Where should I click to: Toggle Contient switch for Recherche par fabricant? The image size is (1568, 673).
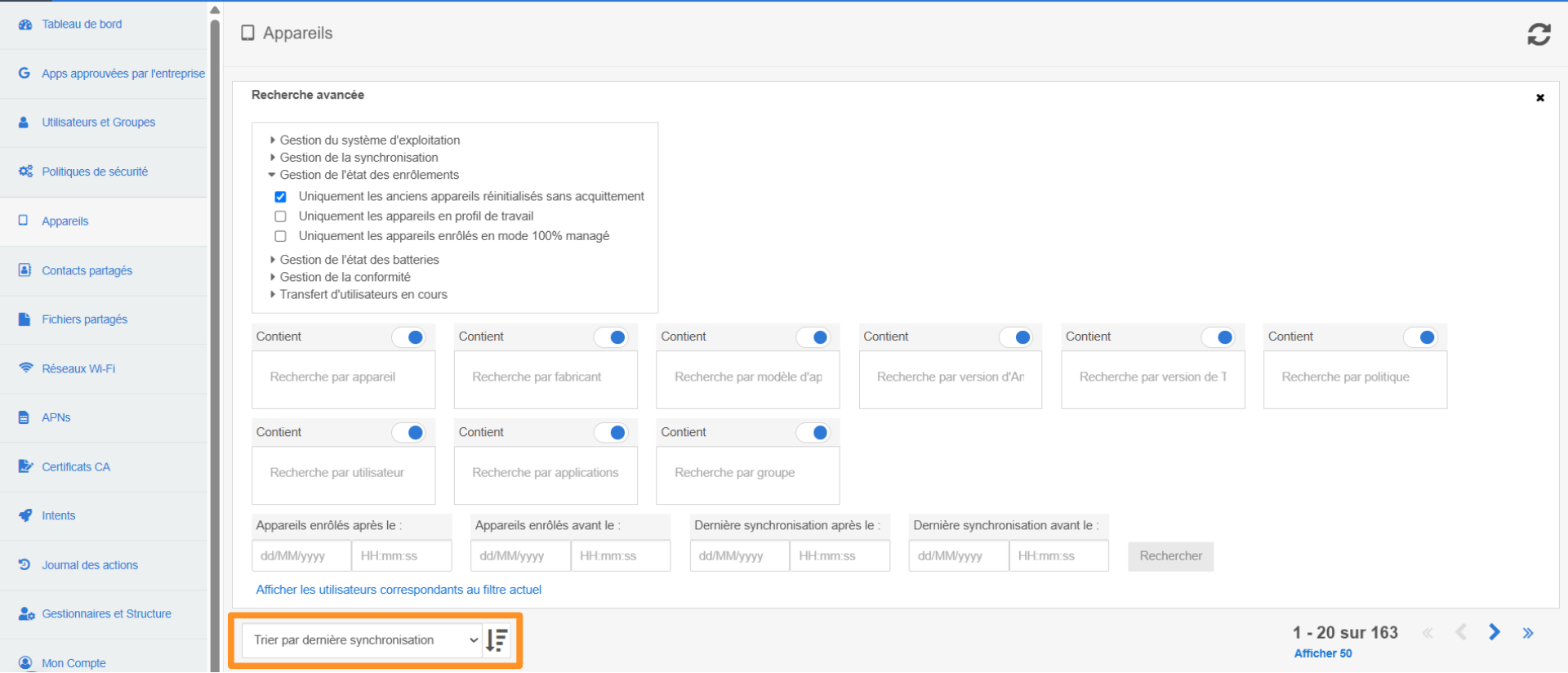click(610, 337)
